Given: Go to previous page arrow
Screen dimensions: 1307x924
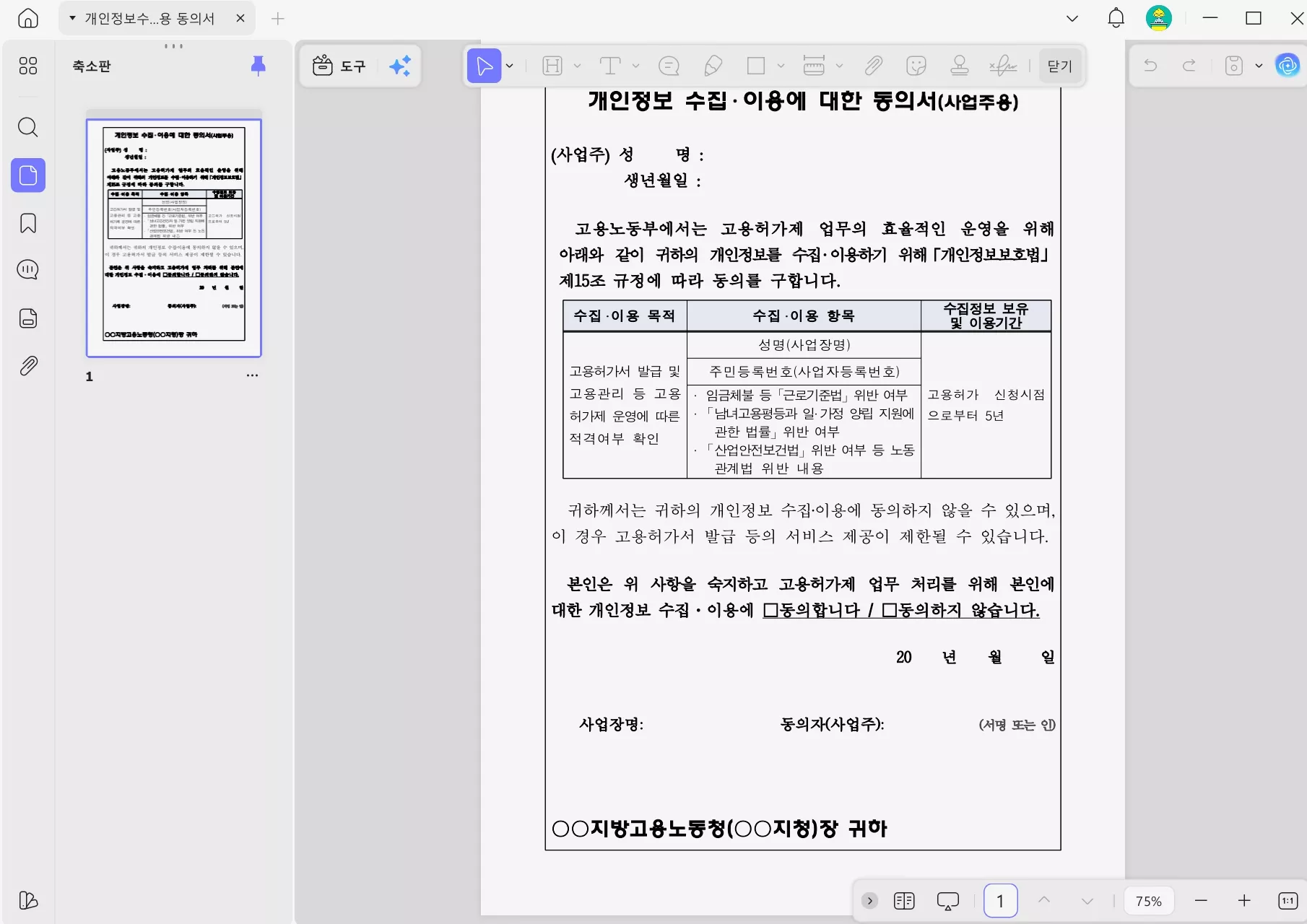Looking at the screenshot, I should [1044, 900].
